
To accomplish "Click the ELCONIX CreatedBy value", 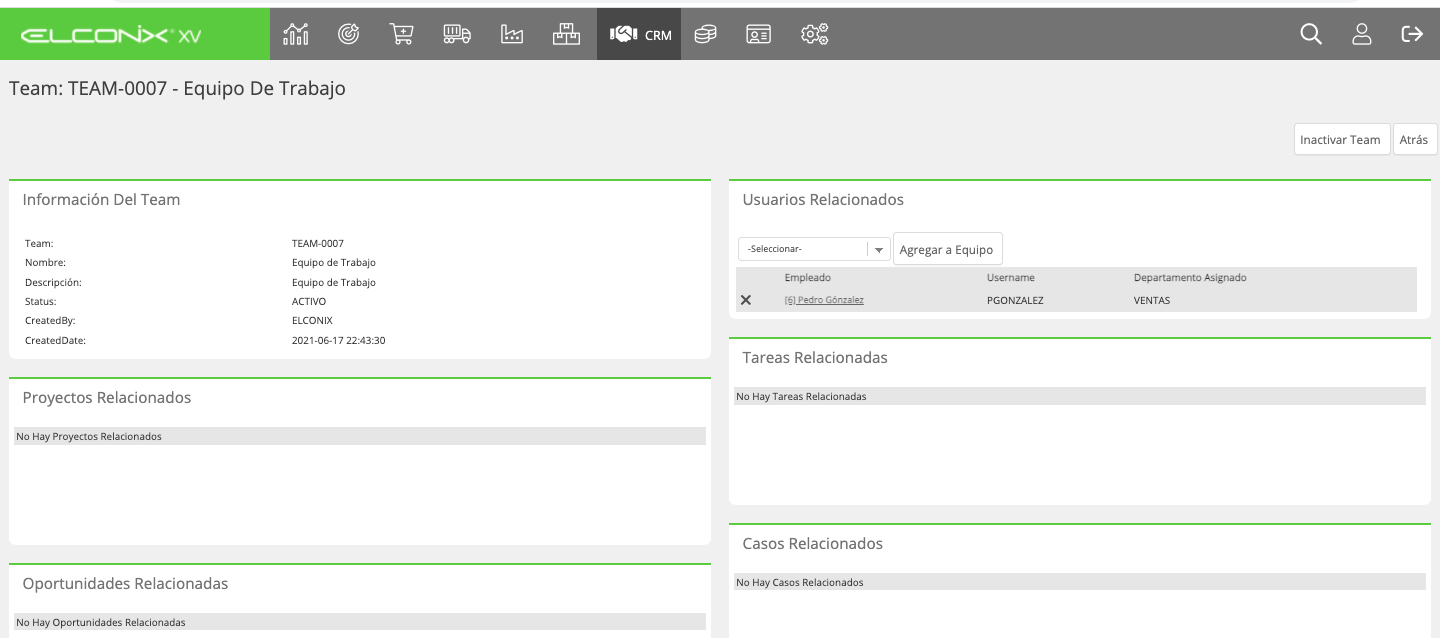I will [312, 320].
